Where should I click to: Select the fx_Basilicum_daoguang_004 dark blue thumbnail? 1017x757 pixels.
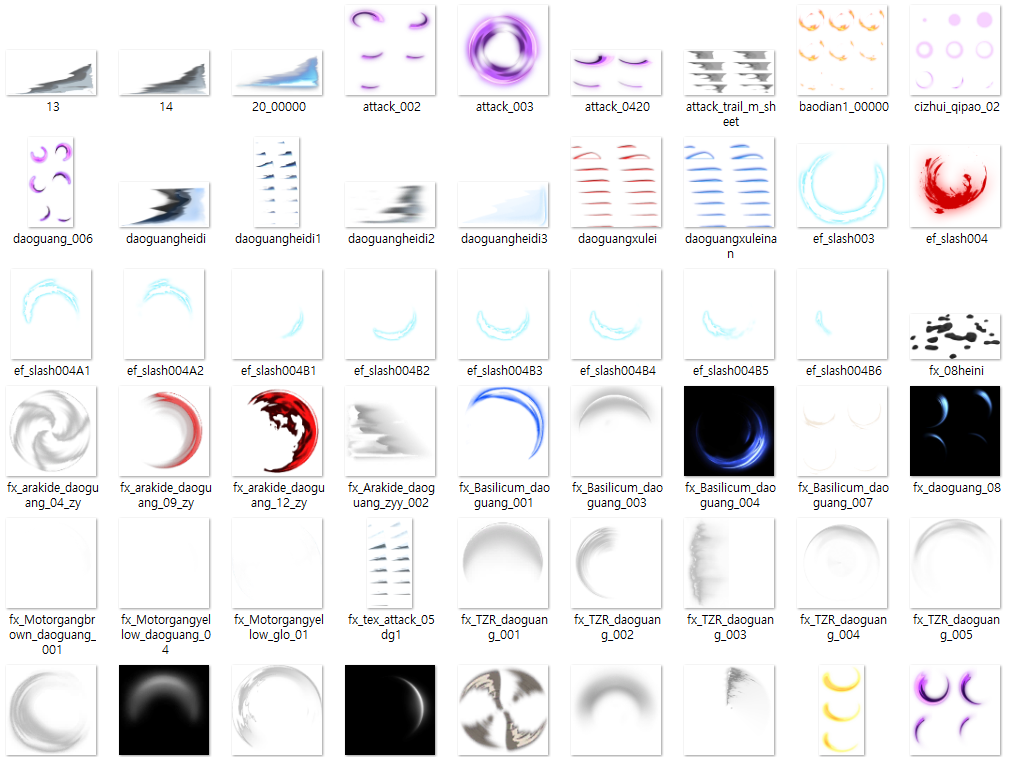point(729,431)
